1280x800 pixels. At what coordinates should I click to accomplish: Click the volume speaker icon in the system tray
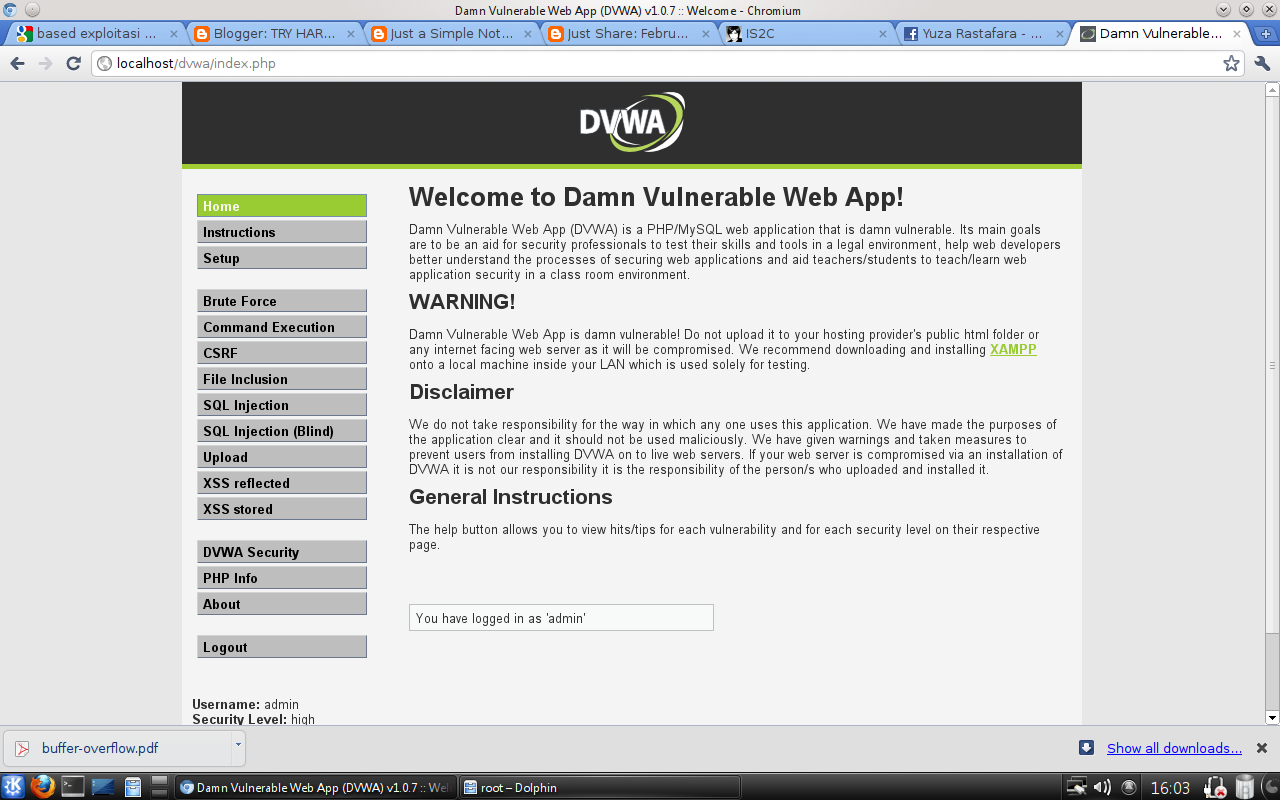coord(1101,787)
